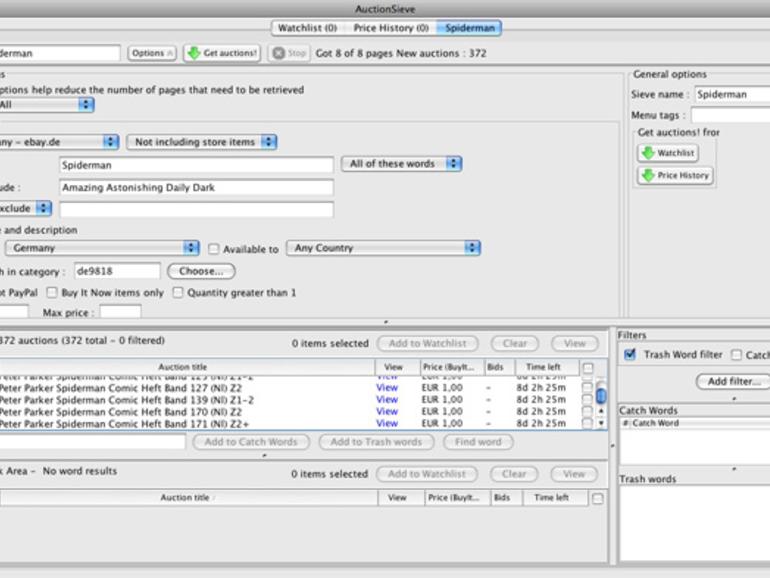Click the View button in word results area
The width and height of the screenshot is (770, 578).
574,474
